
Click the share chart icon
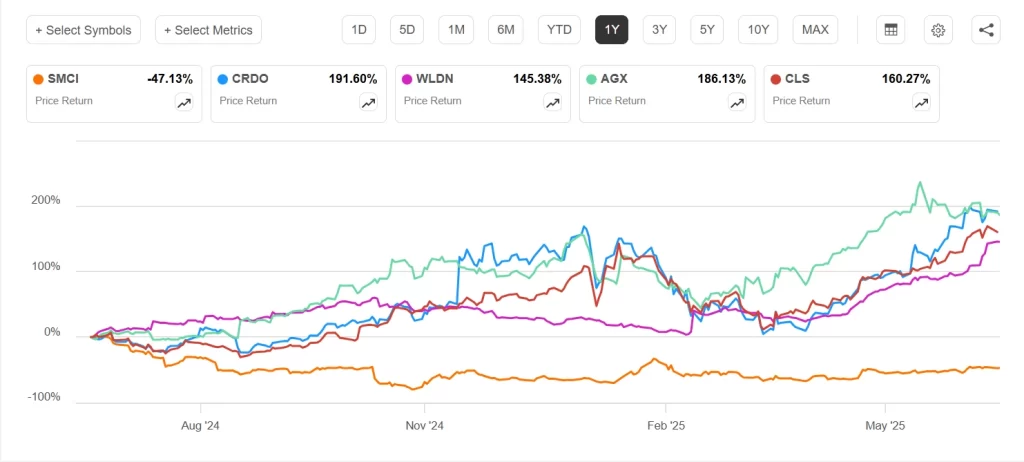tap(986, 30)
